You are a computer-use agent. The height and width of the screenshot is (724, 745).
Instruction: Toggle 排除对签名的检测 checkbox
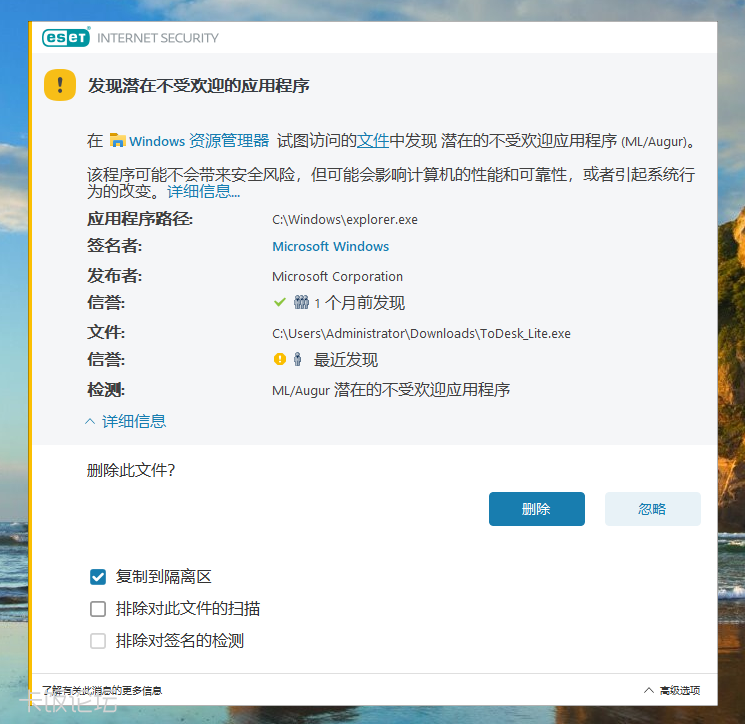click(98, 640)
